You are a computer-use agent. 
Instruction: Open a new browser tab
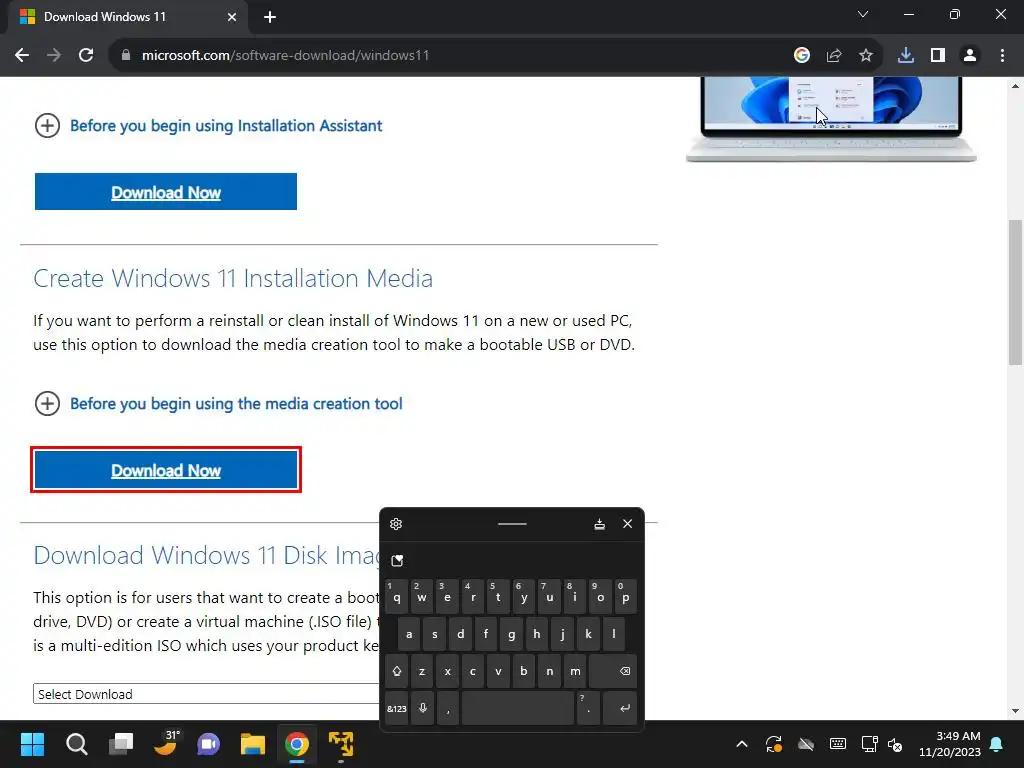tap(270, 18)
